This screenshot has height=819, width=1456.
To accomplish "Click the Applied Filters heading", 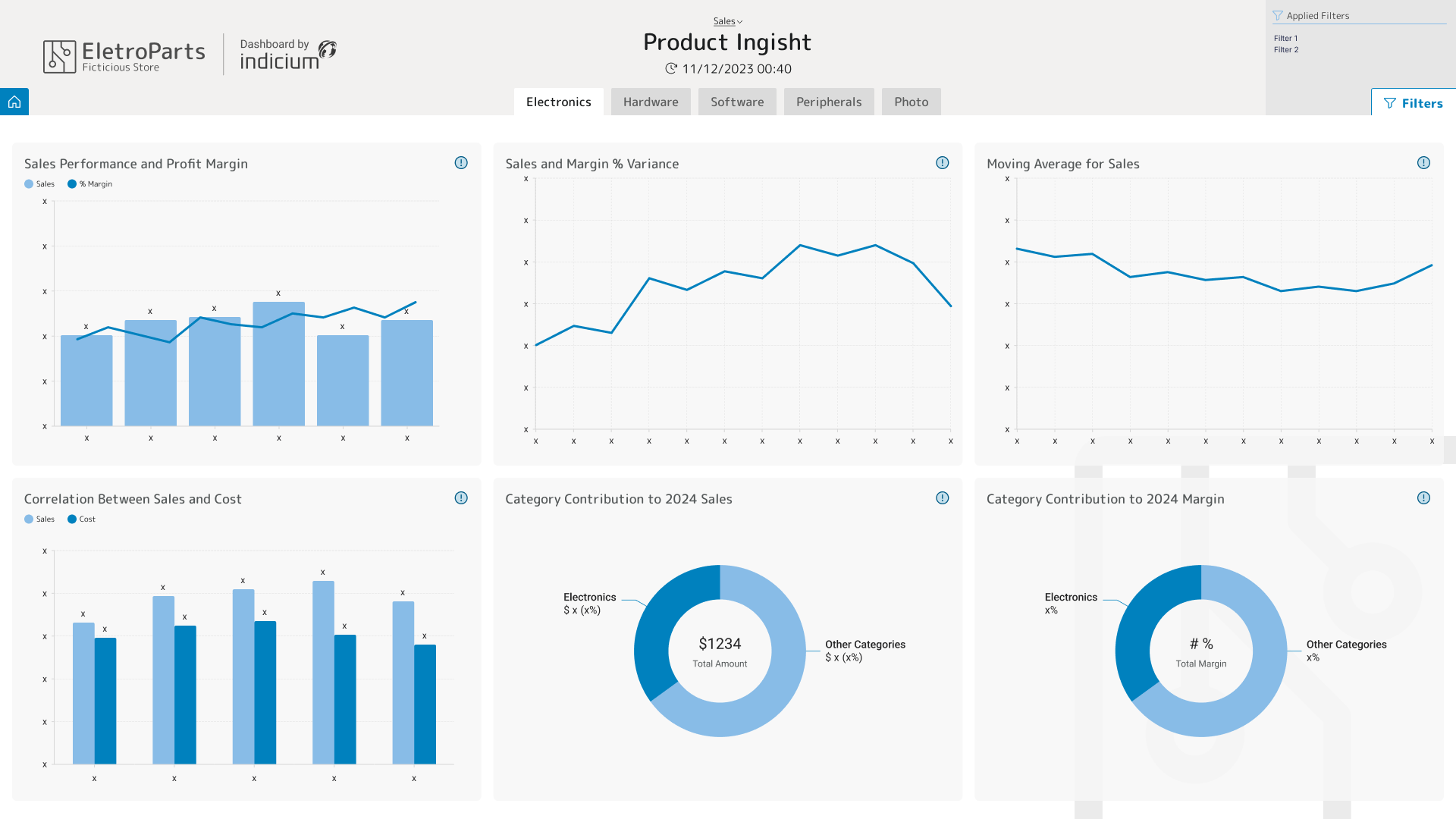I will coord(1318,16).
